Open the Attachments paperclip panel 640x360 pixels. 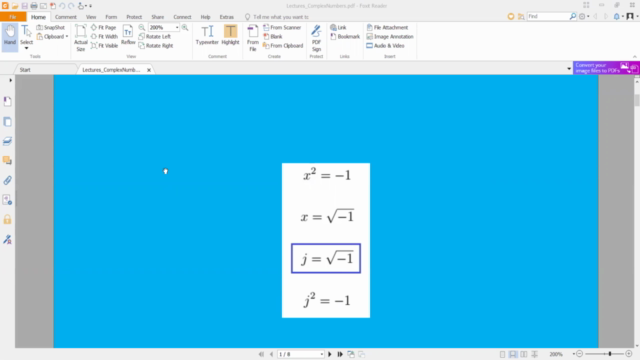point(7,180)
